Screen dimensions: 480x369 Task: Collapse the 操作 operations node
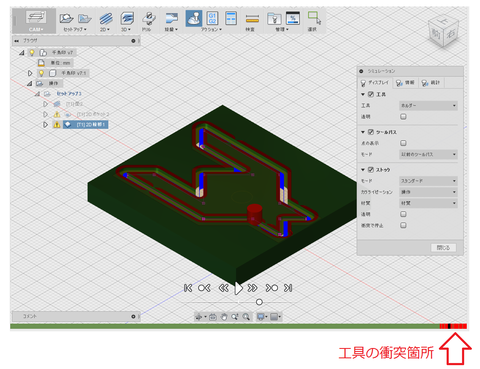[x=30, y=83]
